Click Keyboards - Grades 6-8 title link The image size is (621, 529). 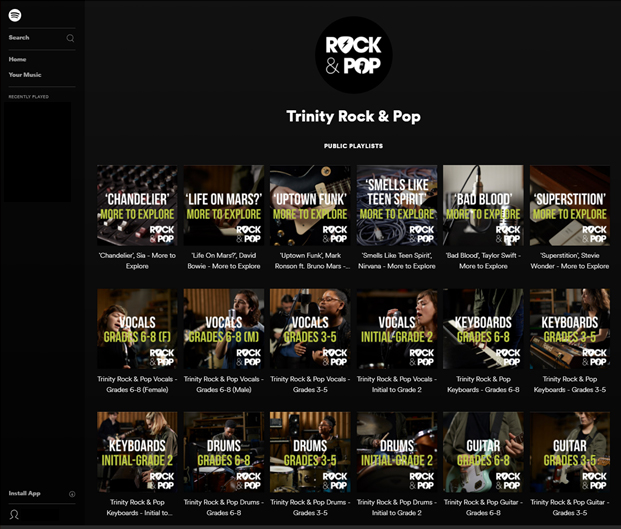pyautogui.click(x=483, y=384)
